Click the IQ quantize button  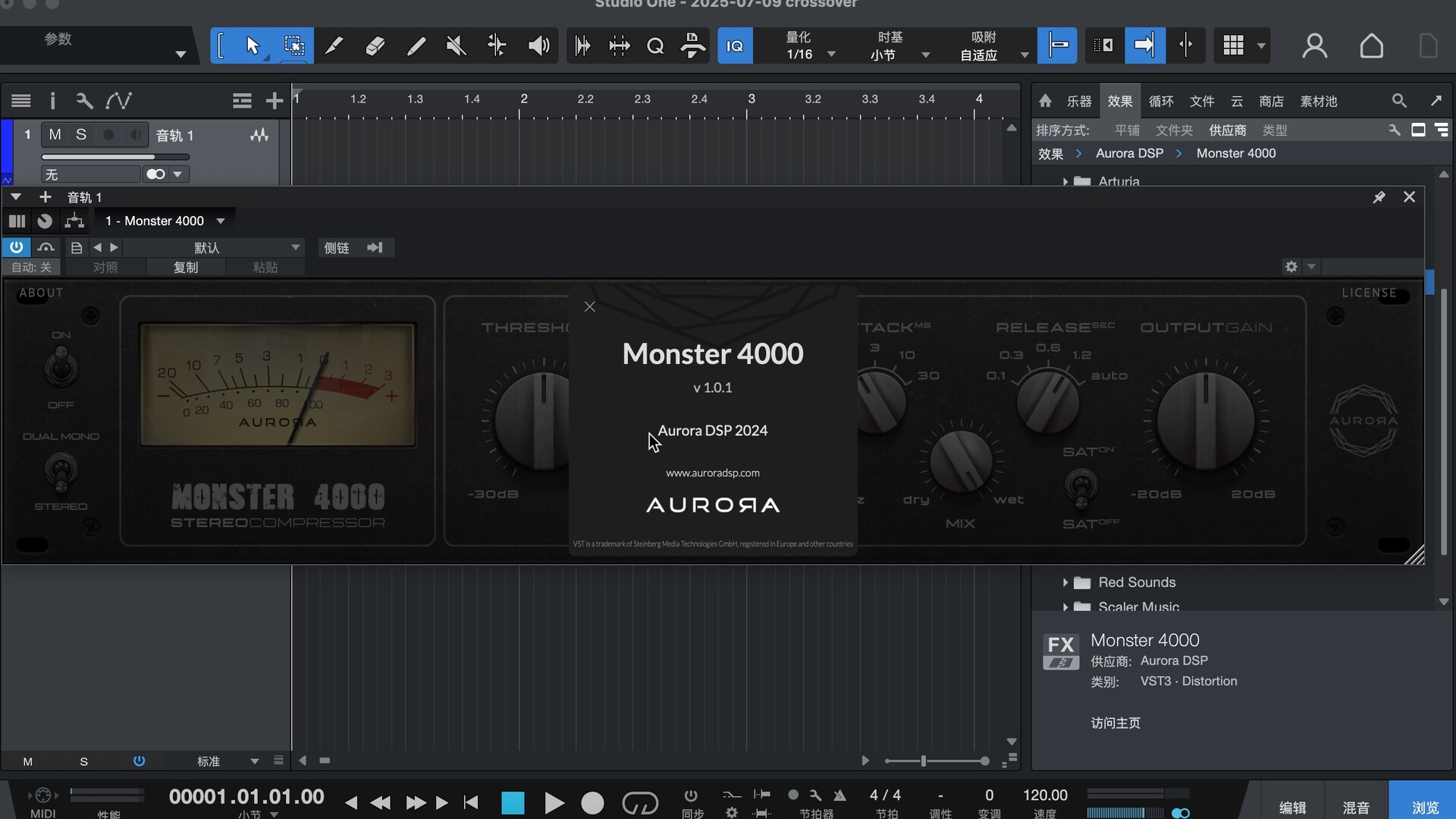(x=735, y=46)
